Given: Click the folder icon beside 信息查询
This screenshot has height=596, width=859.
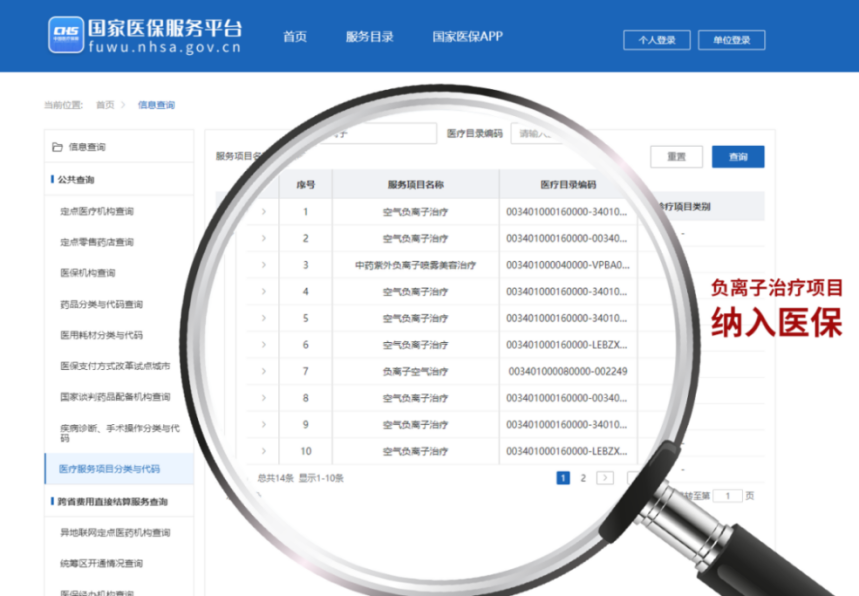Looking at the screenshot, I should [57, 147].
